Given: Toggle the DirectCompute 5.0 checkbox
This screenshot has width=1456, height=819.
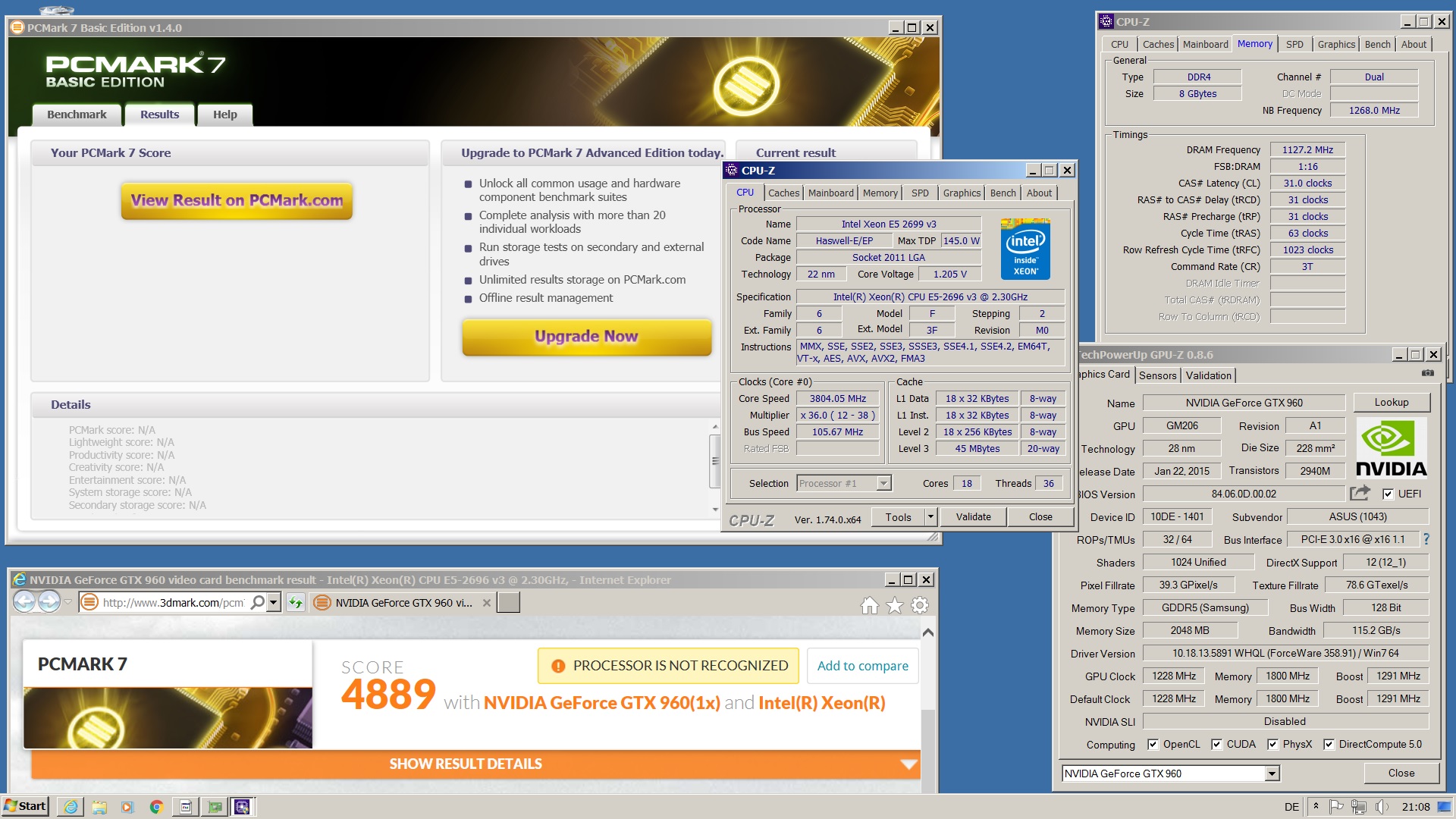Looking at the screenshot, I should point(1329,744).
